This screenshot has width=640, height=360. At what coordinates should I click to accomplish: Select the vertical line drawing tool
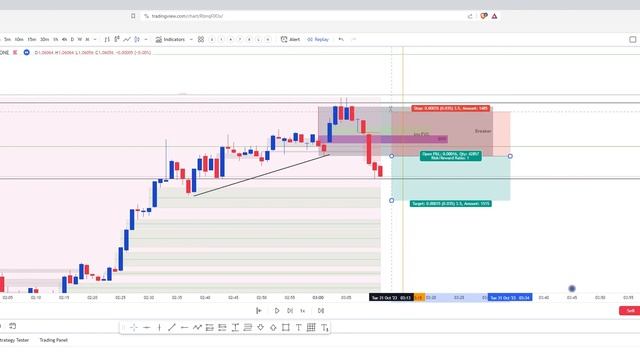(x=159, y=327)
